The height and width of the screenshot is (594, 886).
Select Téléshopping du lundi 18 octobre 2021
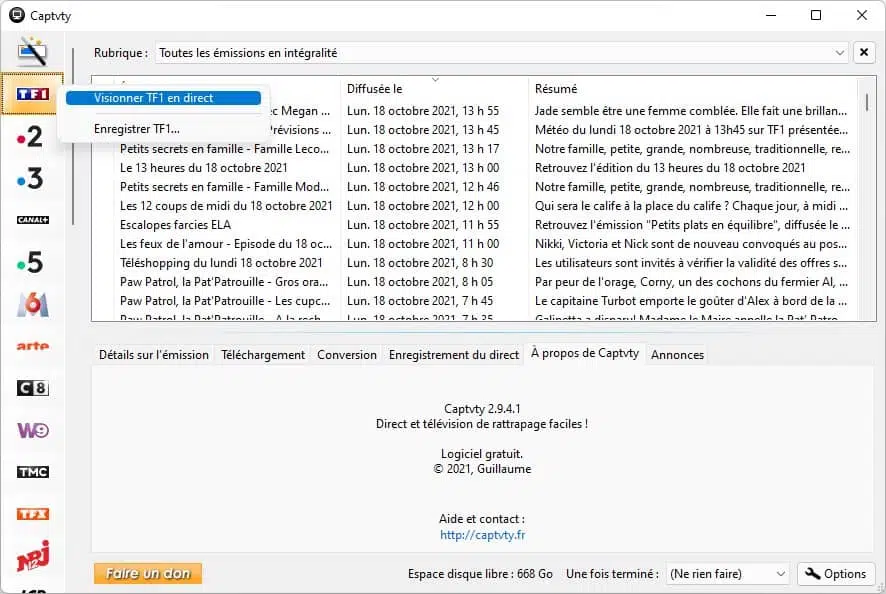pyautogui.click(x=221, y=263)
